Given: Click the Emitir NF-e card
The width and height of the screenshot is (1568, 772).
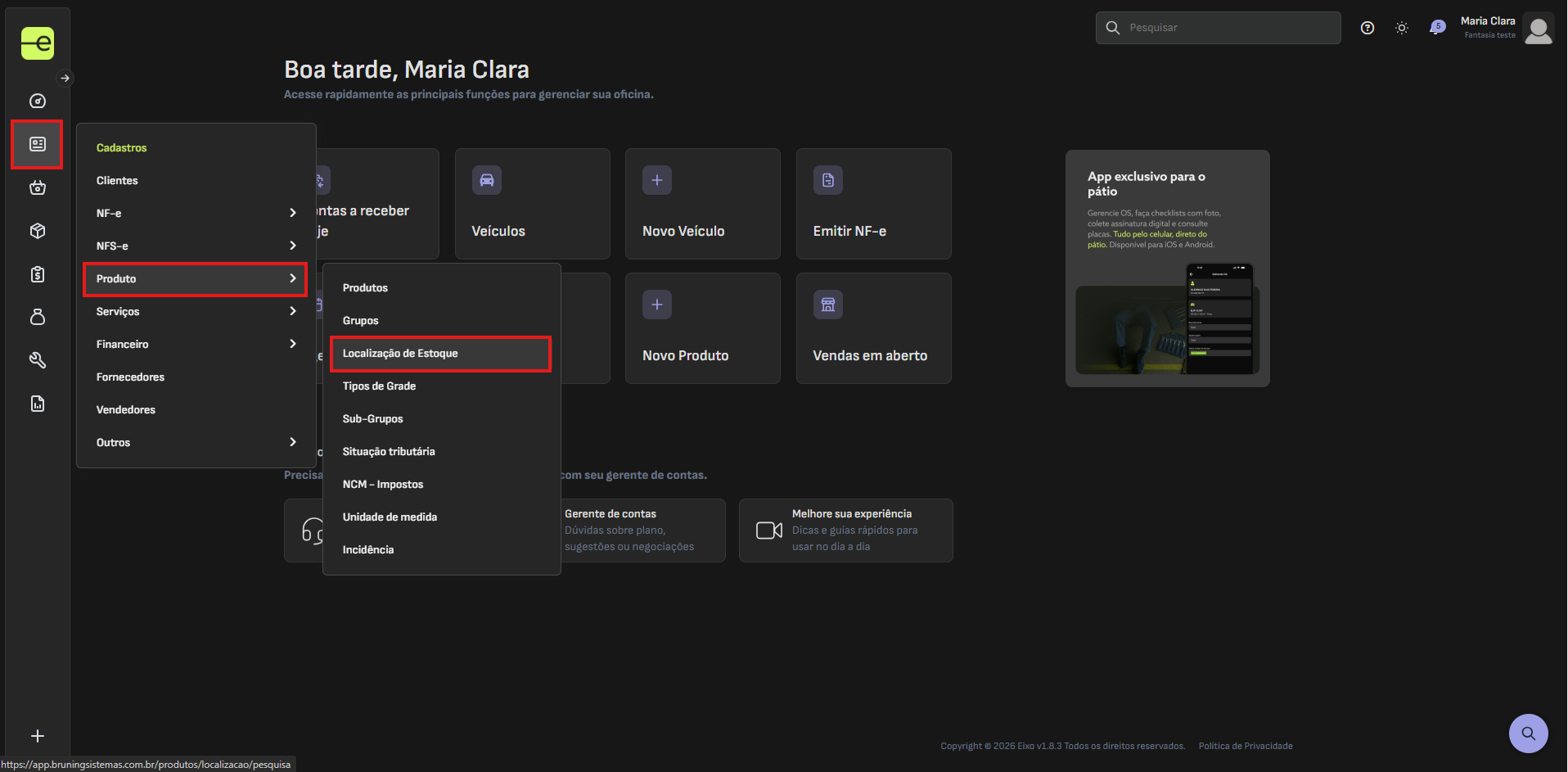Looking at the screenshot, I should tap(874, 204).
